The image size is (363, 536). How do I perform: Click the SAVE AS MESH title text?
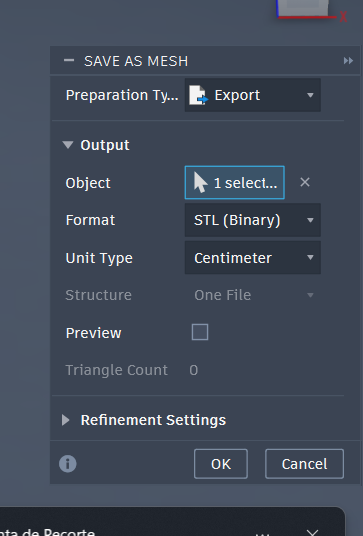(x=136, y=61)
